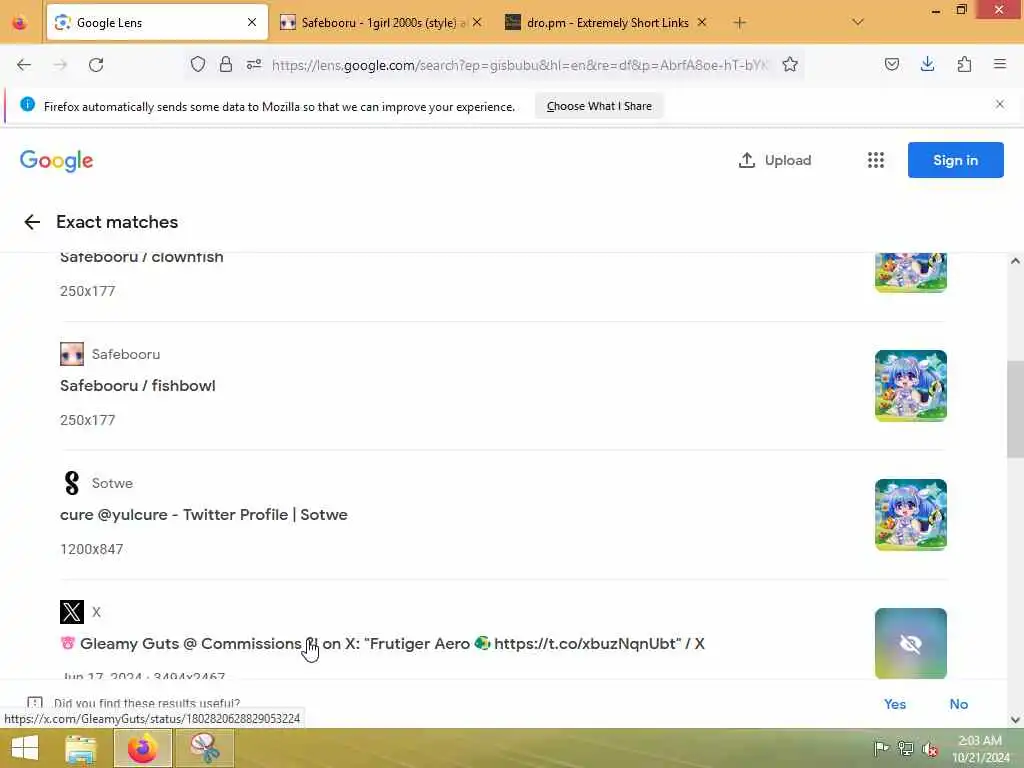The image size is (1024, 768).
Task: Open the cure @yulcure Sotwe result
Action: coord(204,515)
